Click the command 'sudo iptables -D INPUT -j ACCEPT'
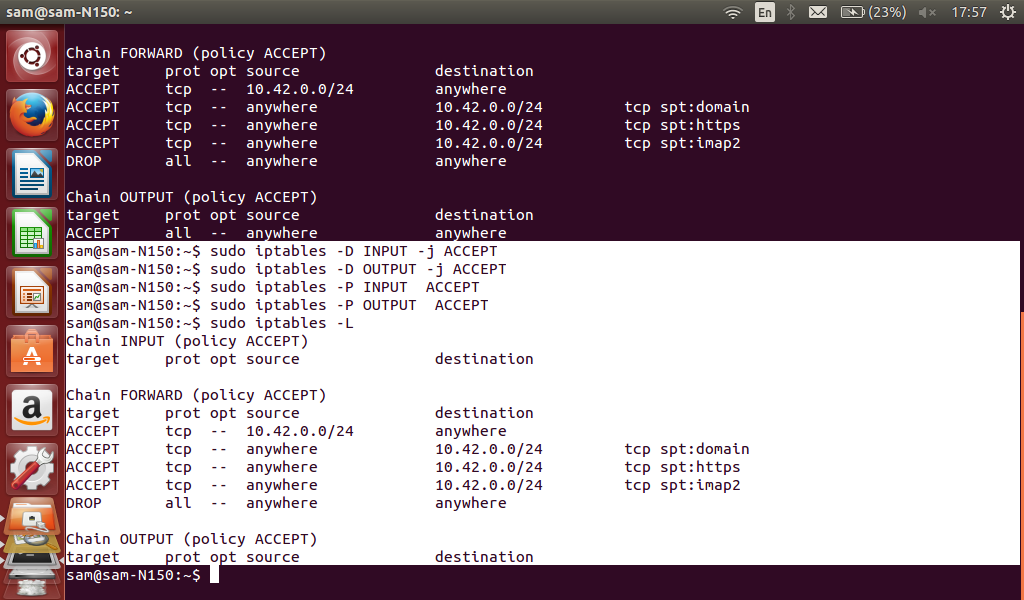This screenshot has width=1024, height=600. click(353, 251)
